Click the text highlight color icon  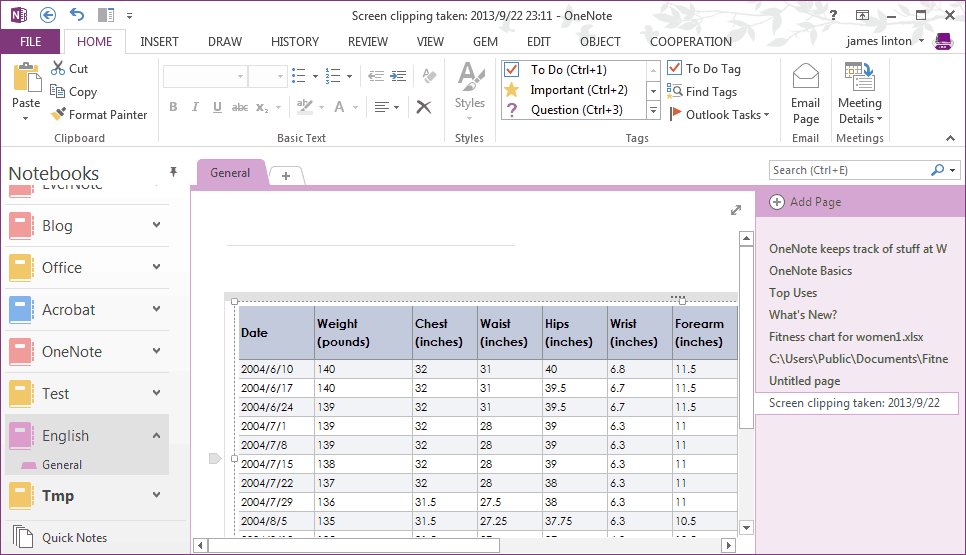304,107
